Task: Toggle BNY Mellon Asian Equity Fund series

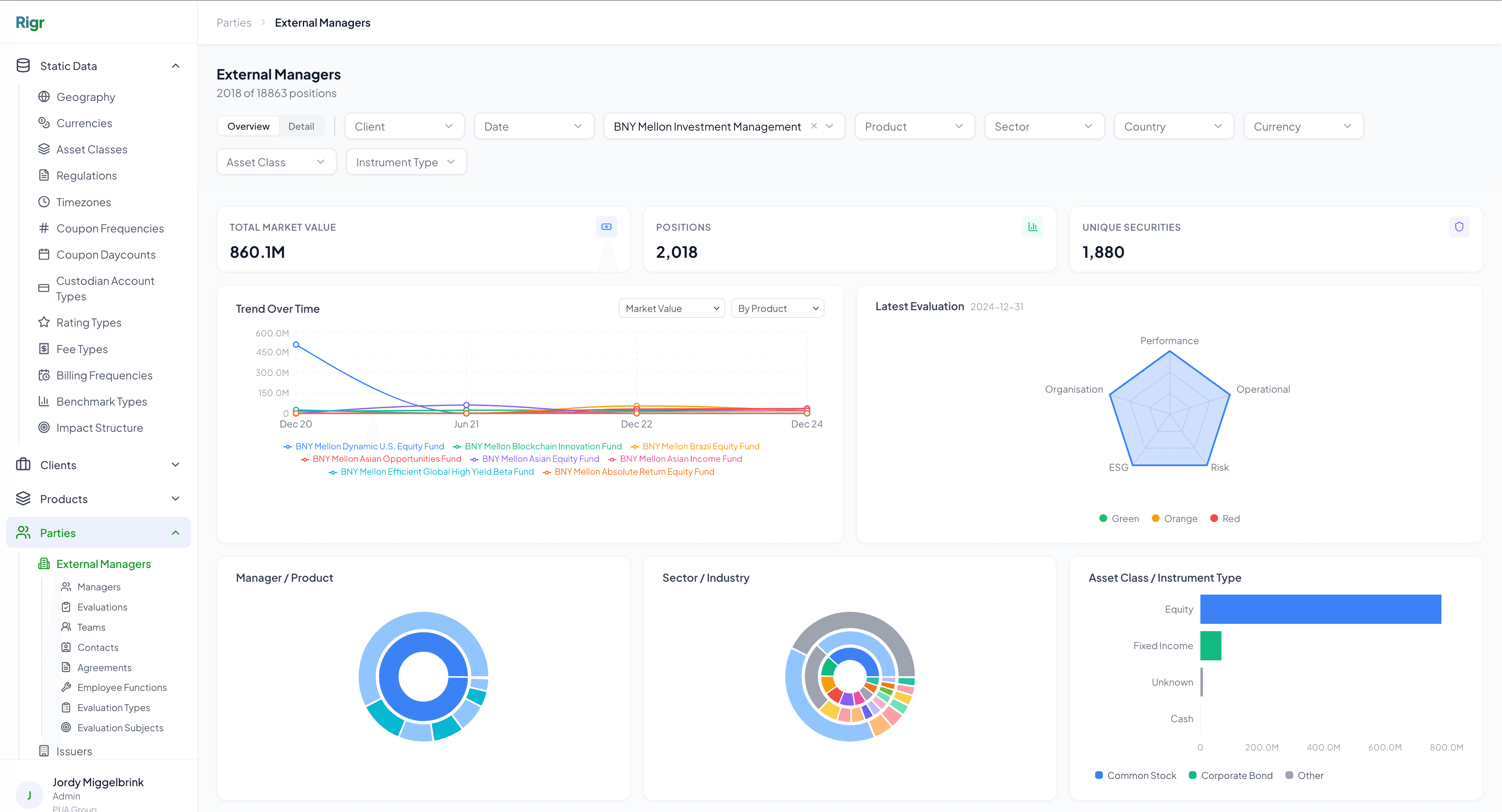Action: [534, 459]
